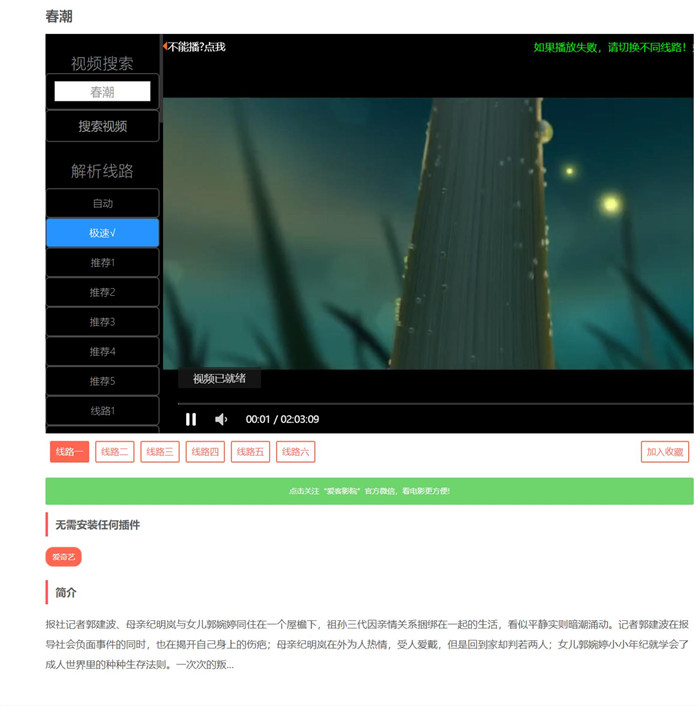Select the 线路一 tab

[69, 452]
